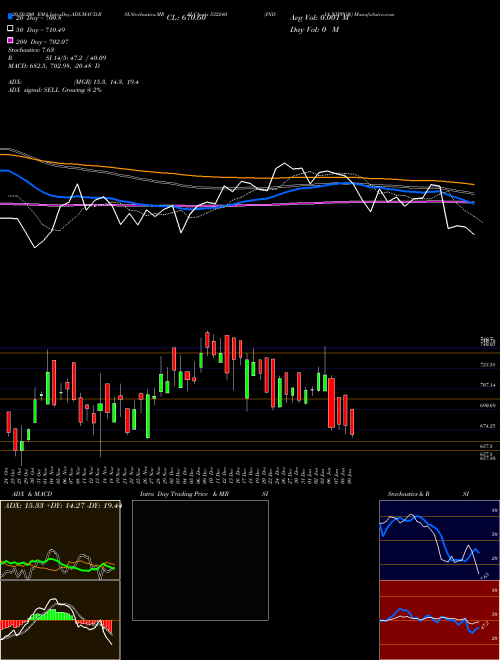
Task: Click the 'Stochastics: 7.68' reading
Action: pyautogui.click(x=29, y=50)
